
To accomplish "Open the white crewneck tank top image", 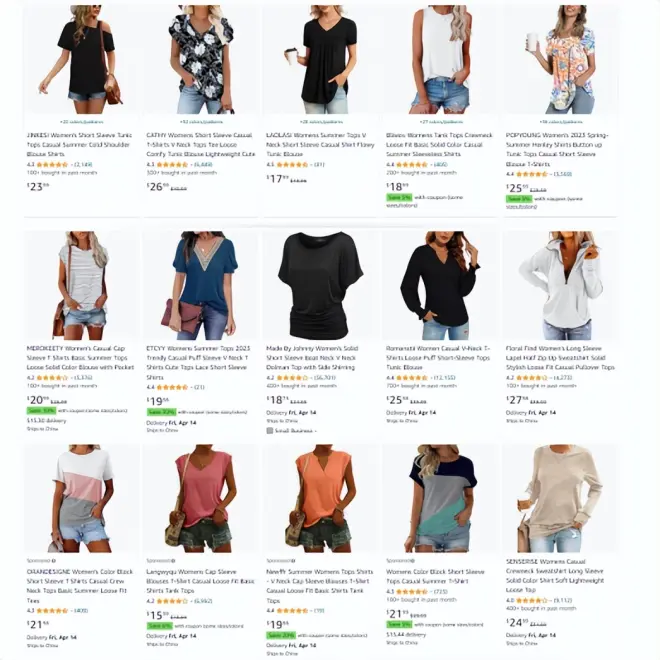I will (440, 59).
